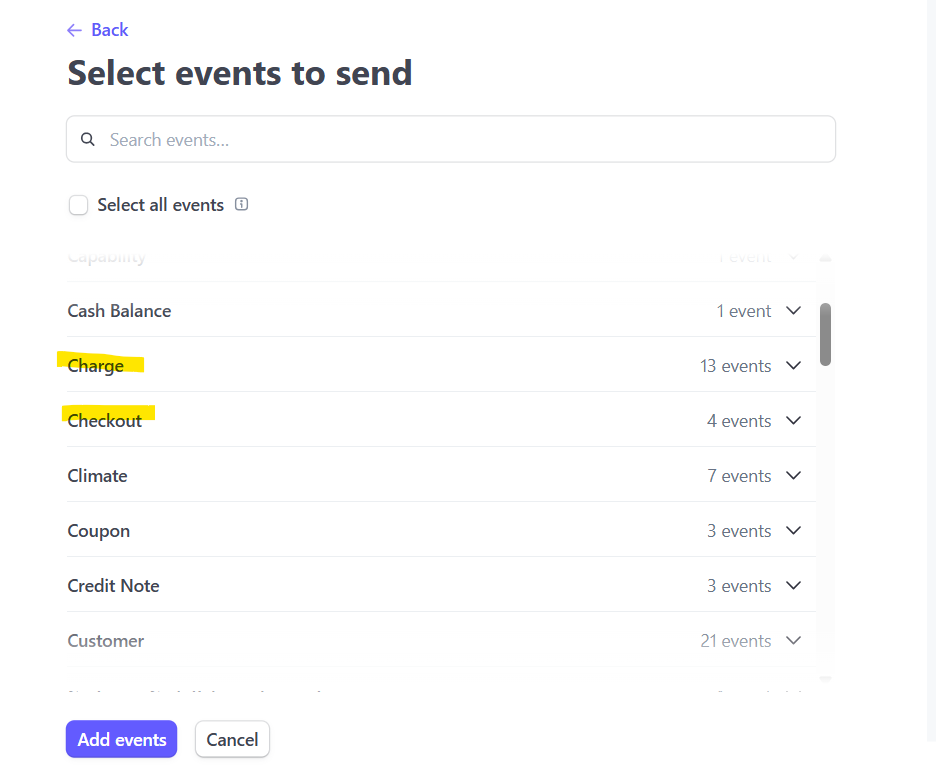Expand the Cash Balance chevron
The image size is (936, 781).
793,310
